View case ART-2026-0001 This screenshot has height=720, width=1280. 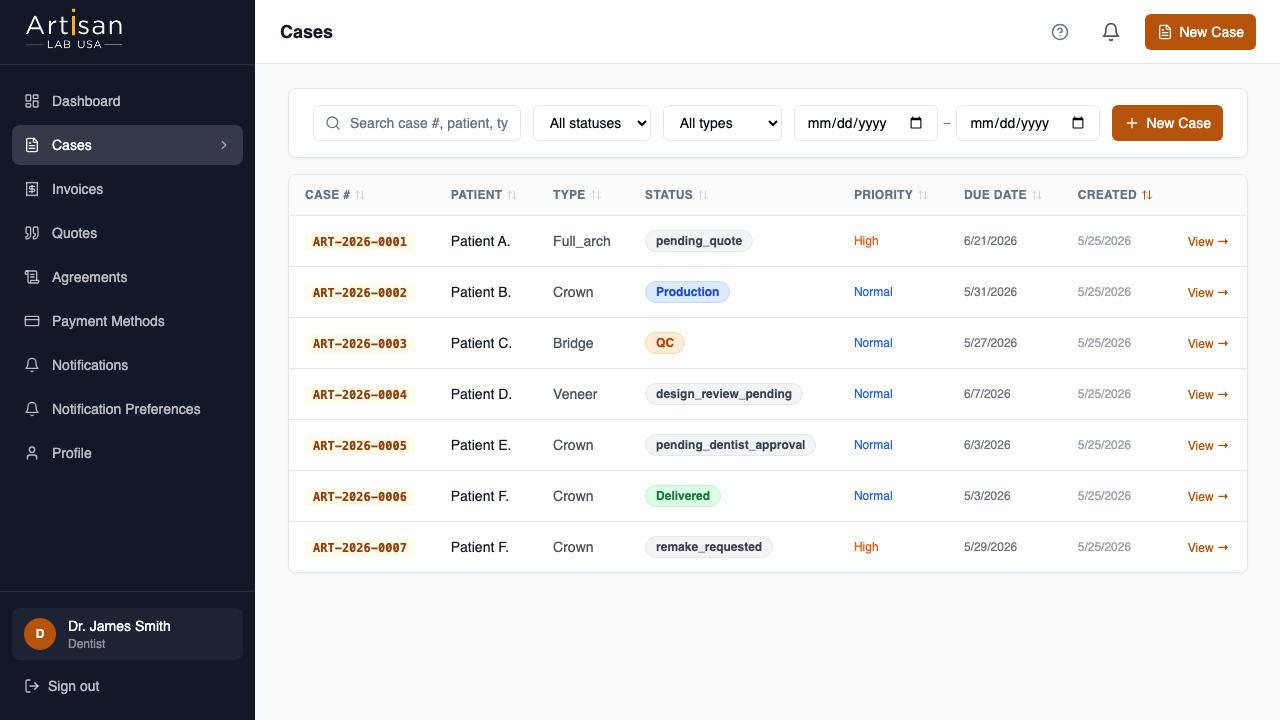pos(1208,242)
